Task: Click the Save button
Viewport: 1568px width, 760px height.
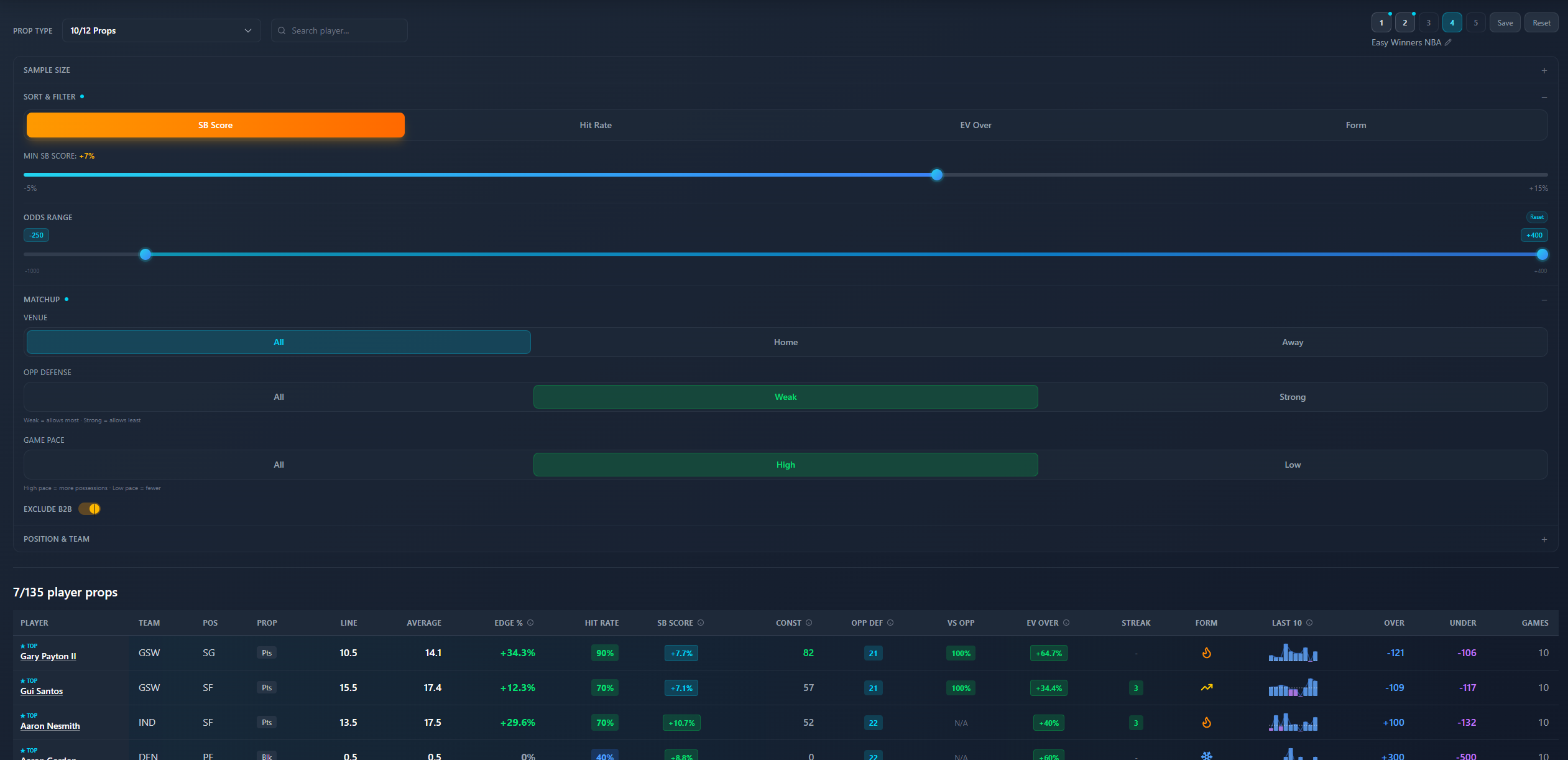Action: pos(1505,22)
